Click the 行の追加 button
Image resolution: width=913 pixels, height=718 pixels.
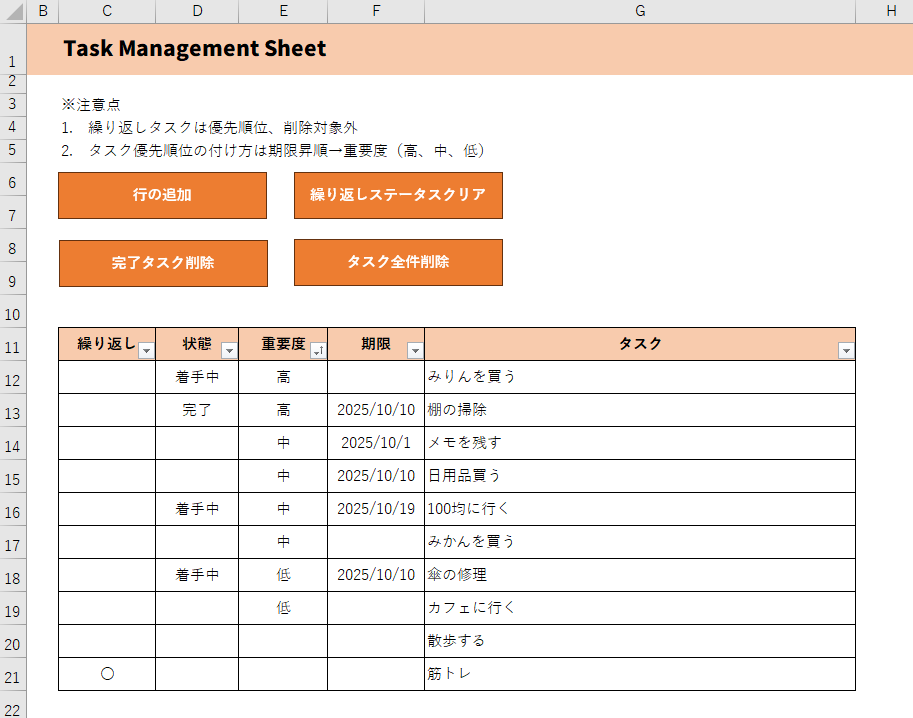(x=162, y=195)
